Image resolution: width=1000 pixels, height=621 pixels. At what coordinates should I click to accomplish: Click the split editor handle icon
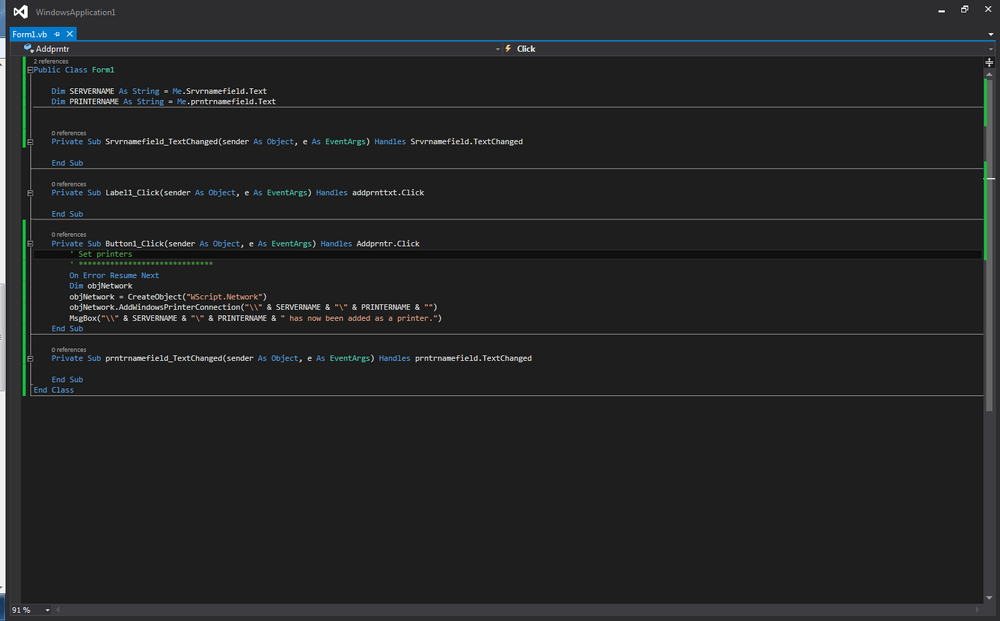click(x=989, y=62)
